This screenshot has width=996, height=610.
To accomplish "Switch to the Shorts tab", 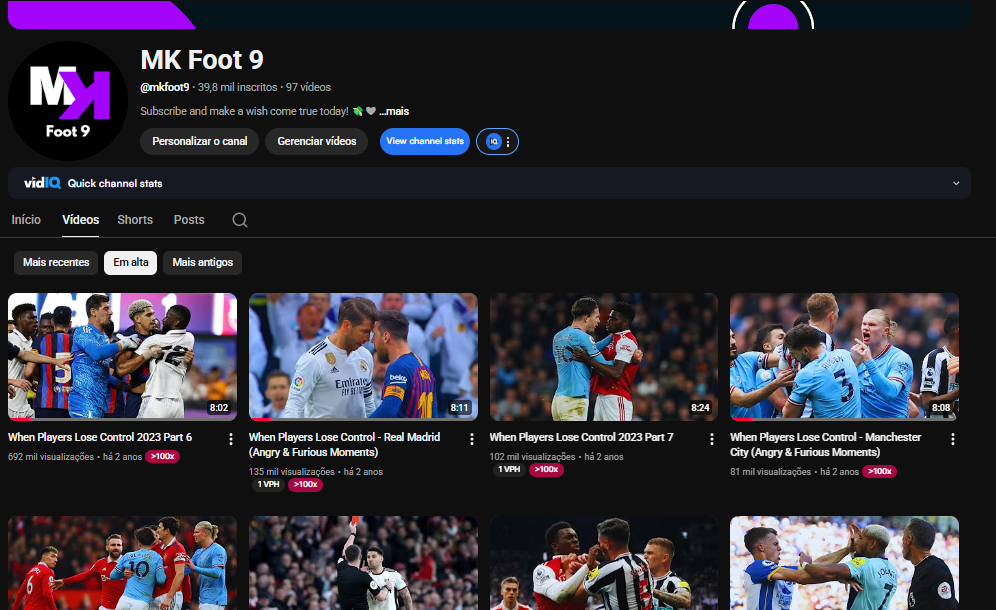I will click(x=135, y=220).
